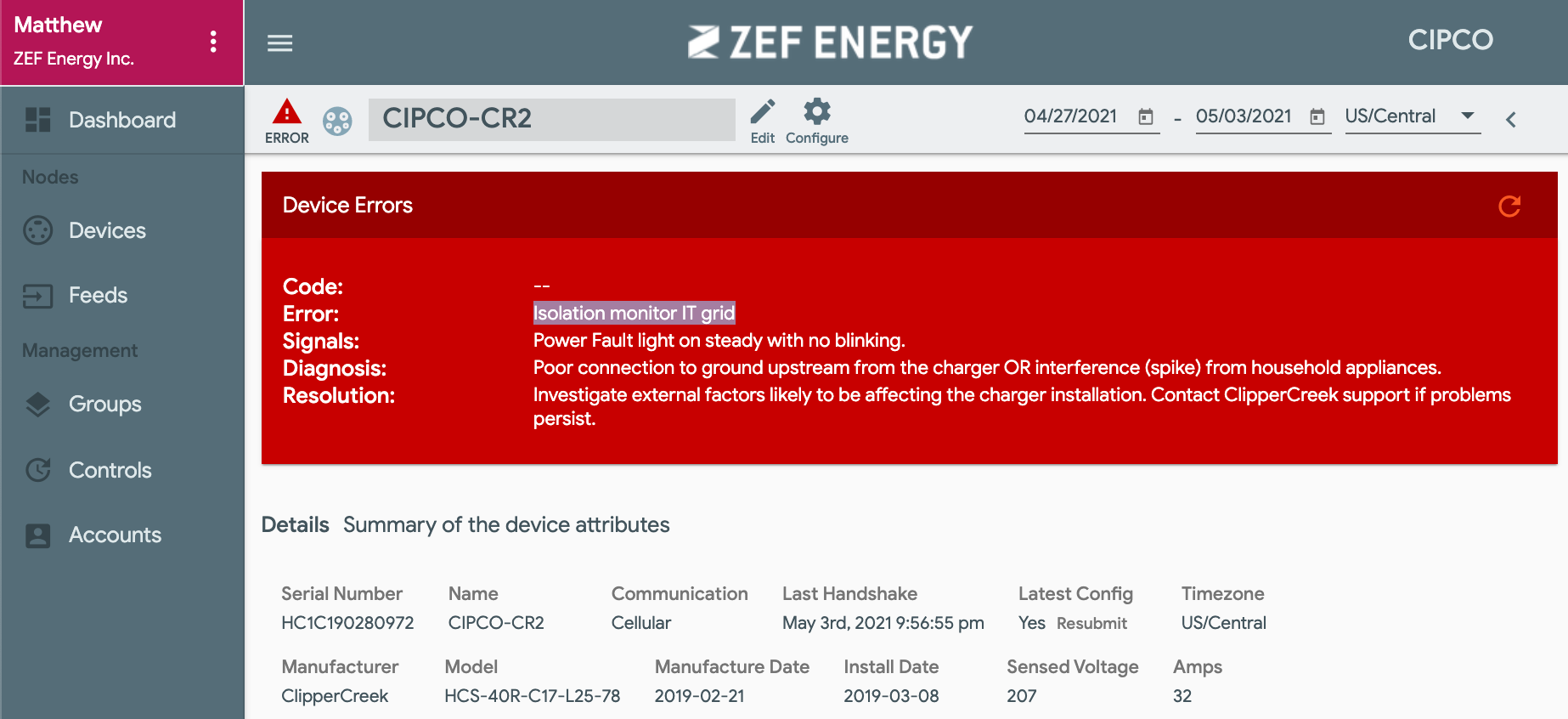The image size is (1568, 719).
Task: Open start date calendar picker
Action: click(x=1146, y=116)
